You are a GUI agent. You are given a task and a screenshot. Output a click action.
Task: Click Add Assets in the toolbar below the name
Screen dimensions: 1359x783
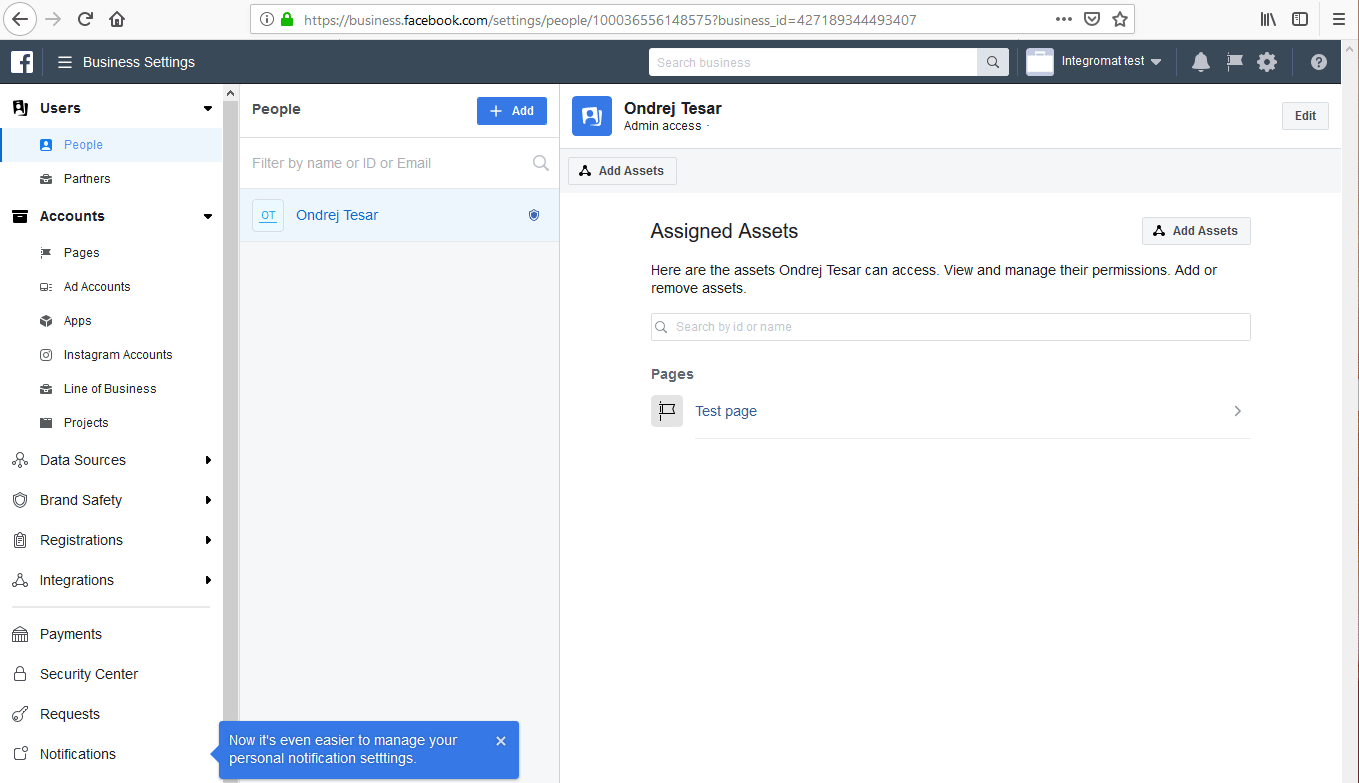point(622,171)
